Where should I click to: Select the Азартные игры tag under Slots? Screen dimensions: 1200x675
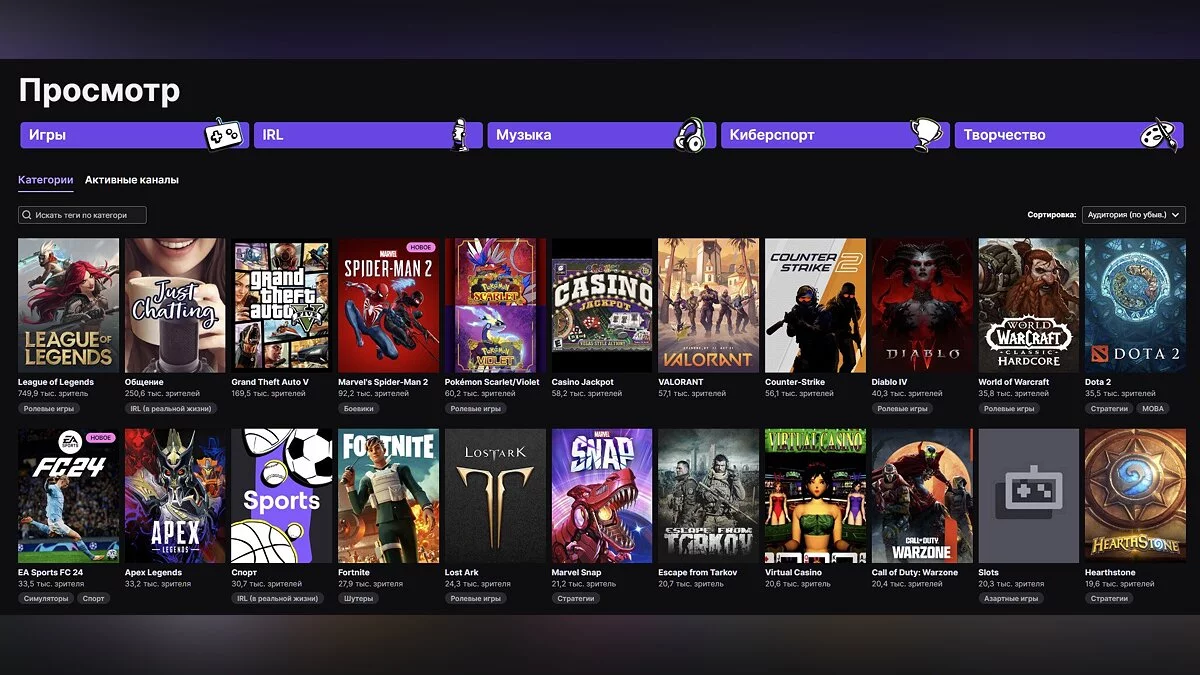click(1010, 599)
